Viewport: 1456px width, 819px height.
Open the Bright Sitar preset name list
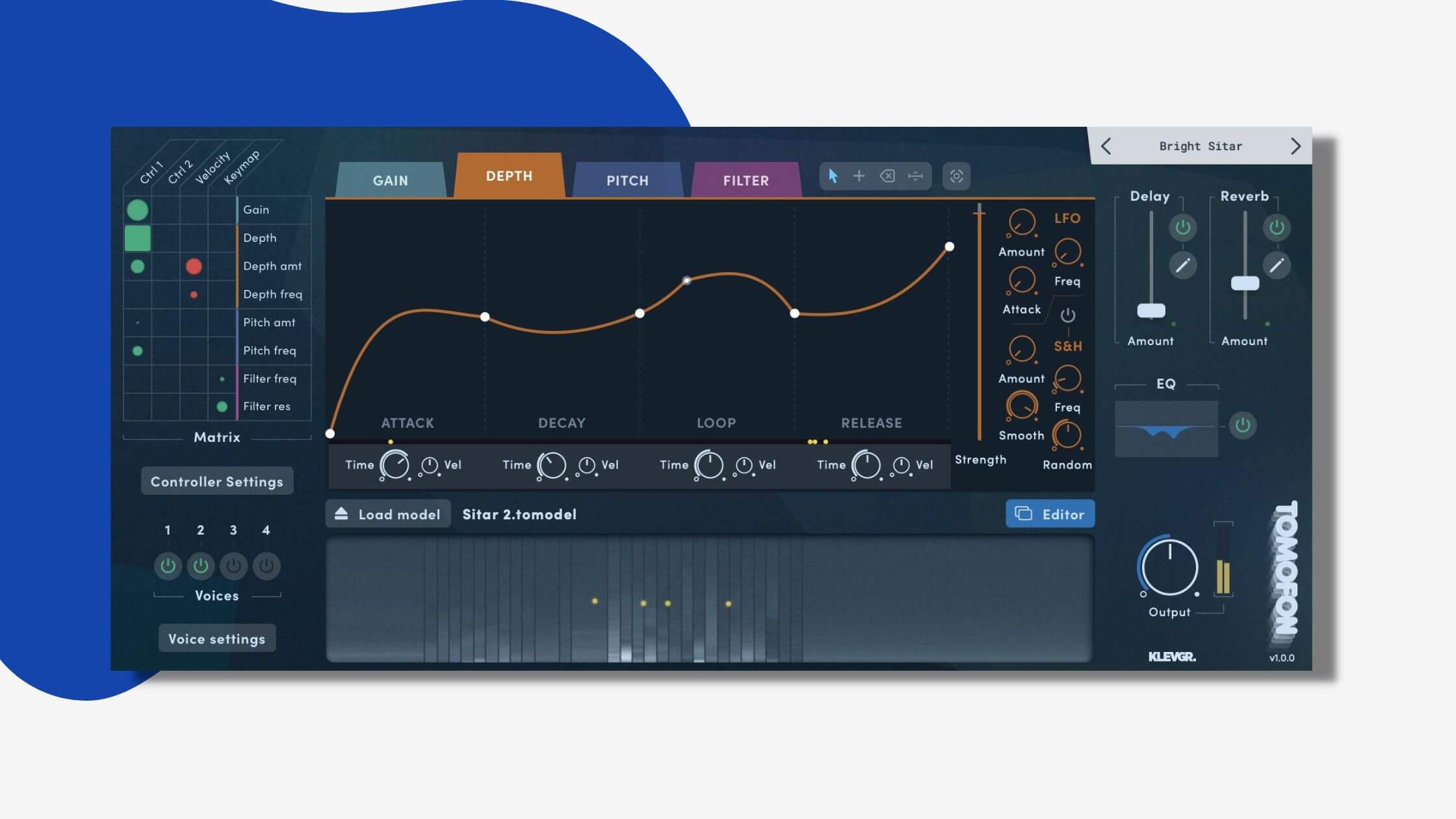[x=1201, y=146]
